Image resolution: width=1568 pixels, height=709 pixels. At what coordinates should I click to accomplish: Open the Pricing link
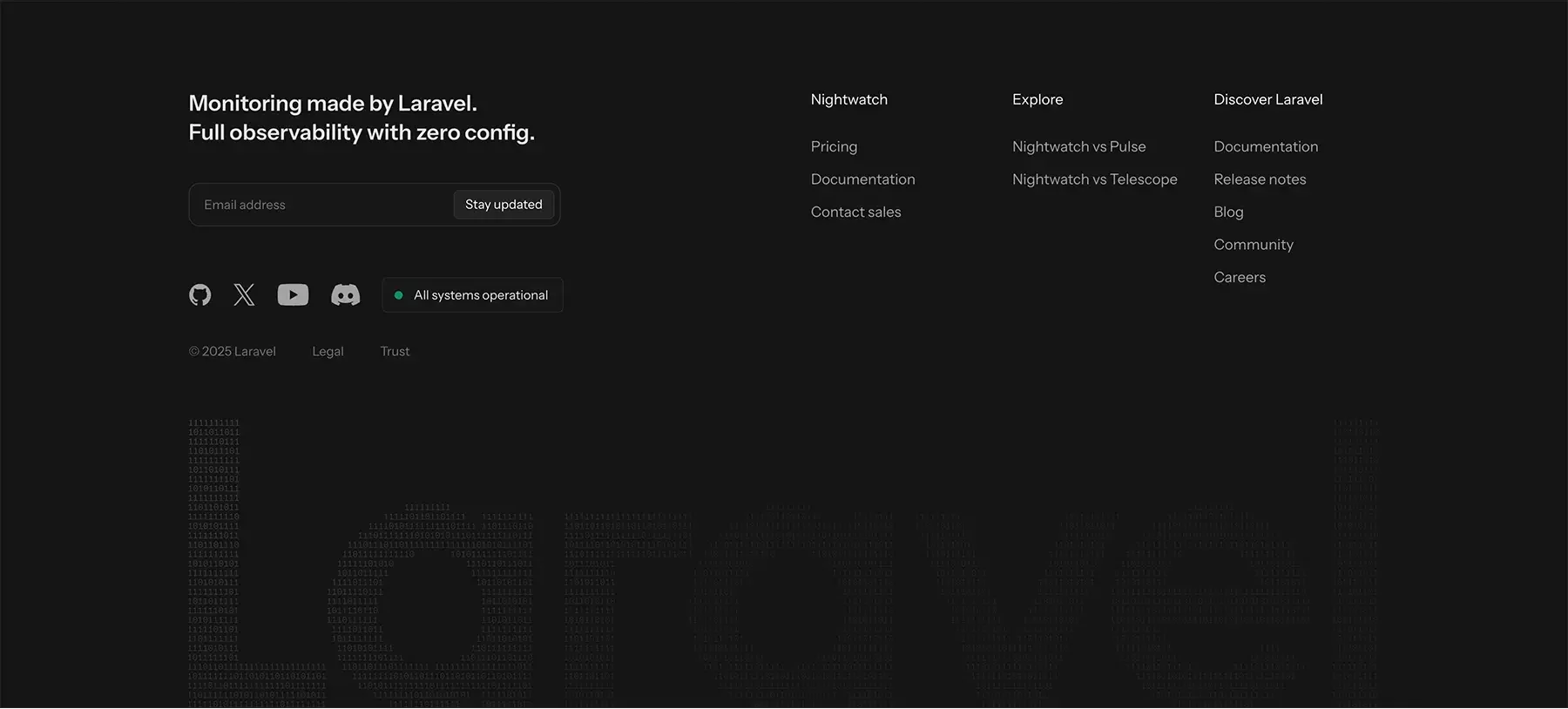[834, 146]
